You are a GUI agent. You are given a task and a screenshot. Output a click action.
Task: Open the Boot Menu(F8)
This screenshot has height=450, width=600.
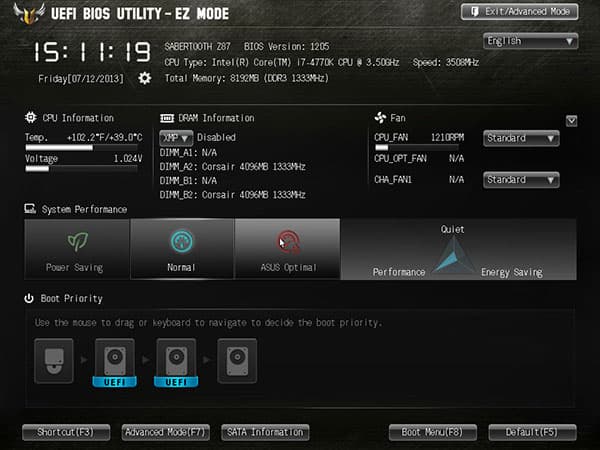click(x=432, y=432)
